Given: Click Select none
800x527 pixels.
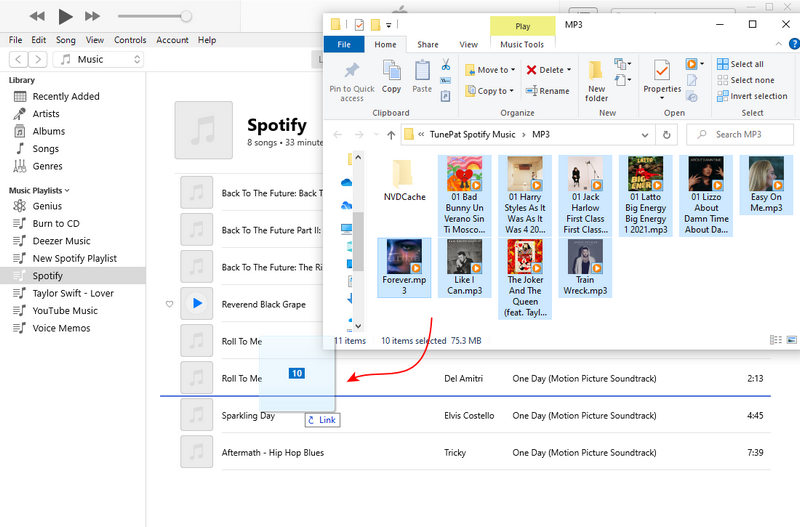Looking at the screenshot, I should point(745,80).
